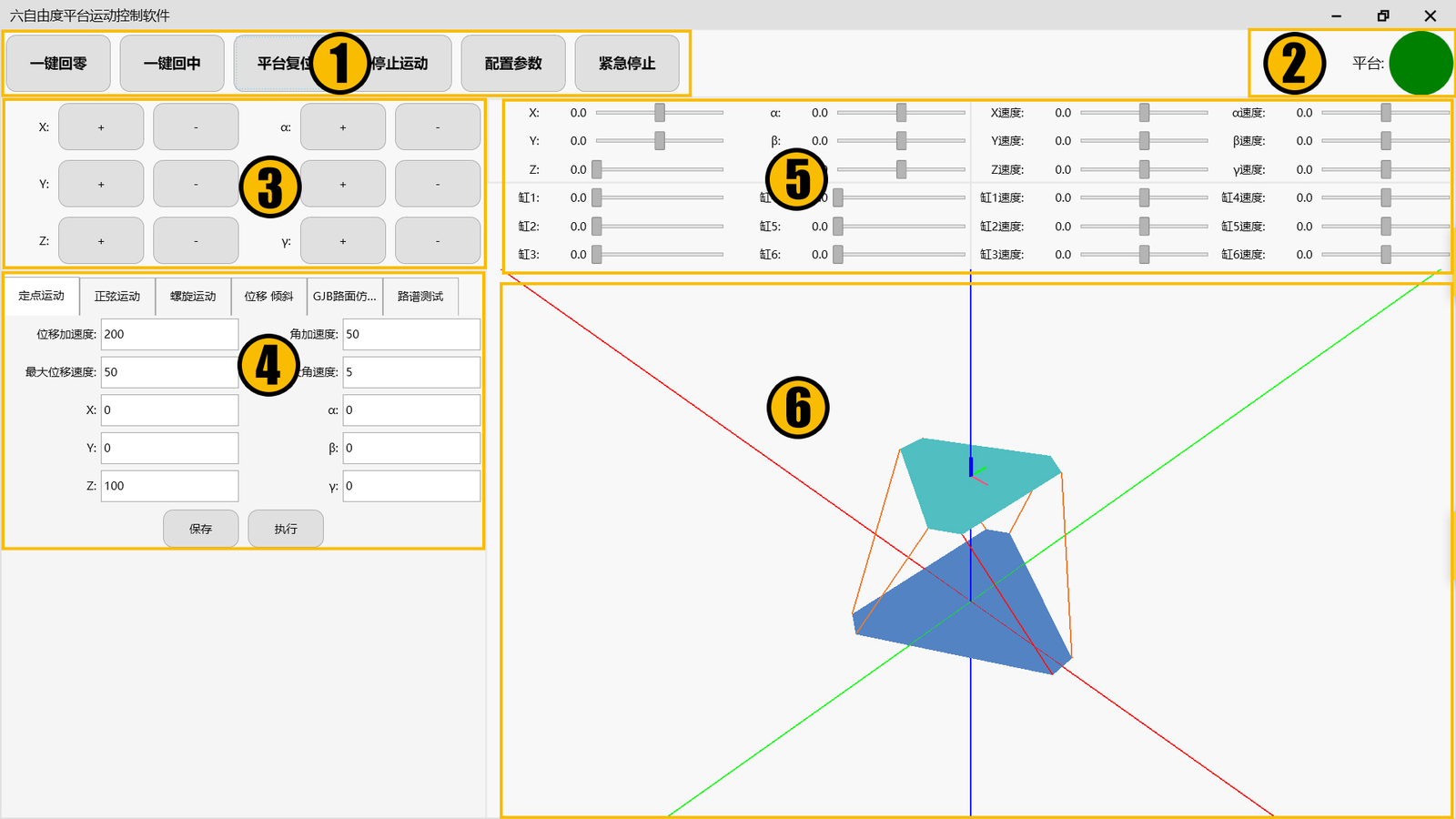The image size is (1456, 819).
Task: Click the 缸1 length slider
Action: [x=660, y=197]
